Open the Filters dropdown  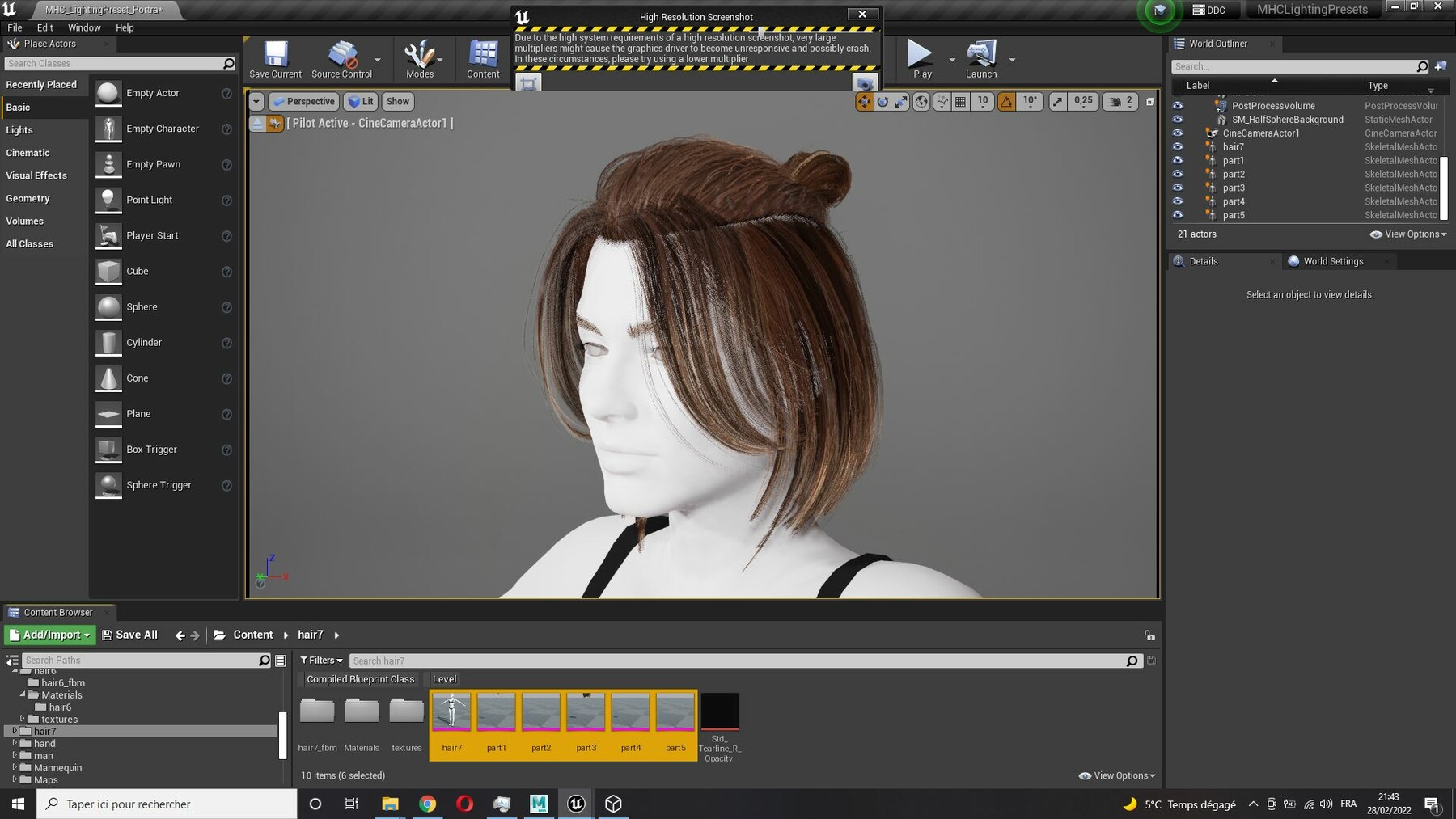(x=321, y=661)
